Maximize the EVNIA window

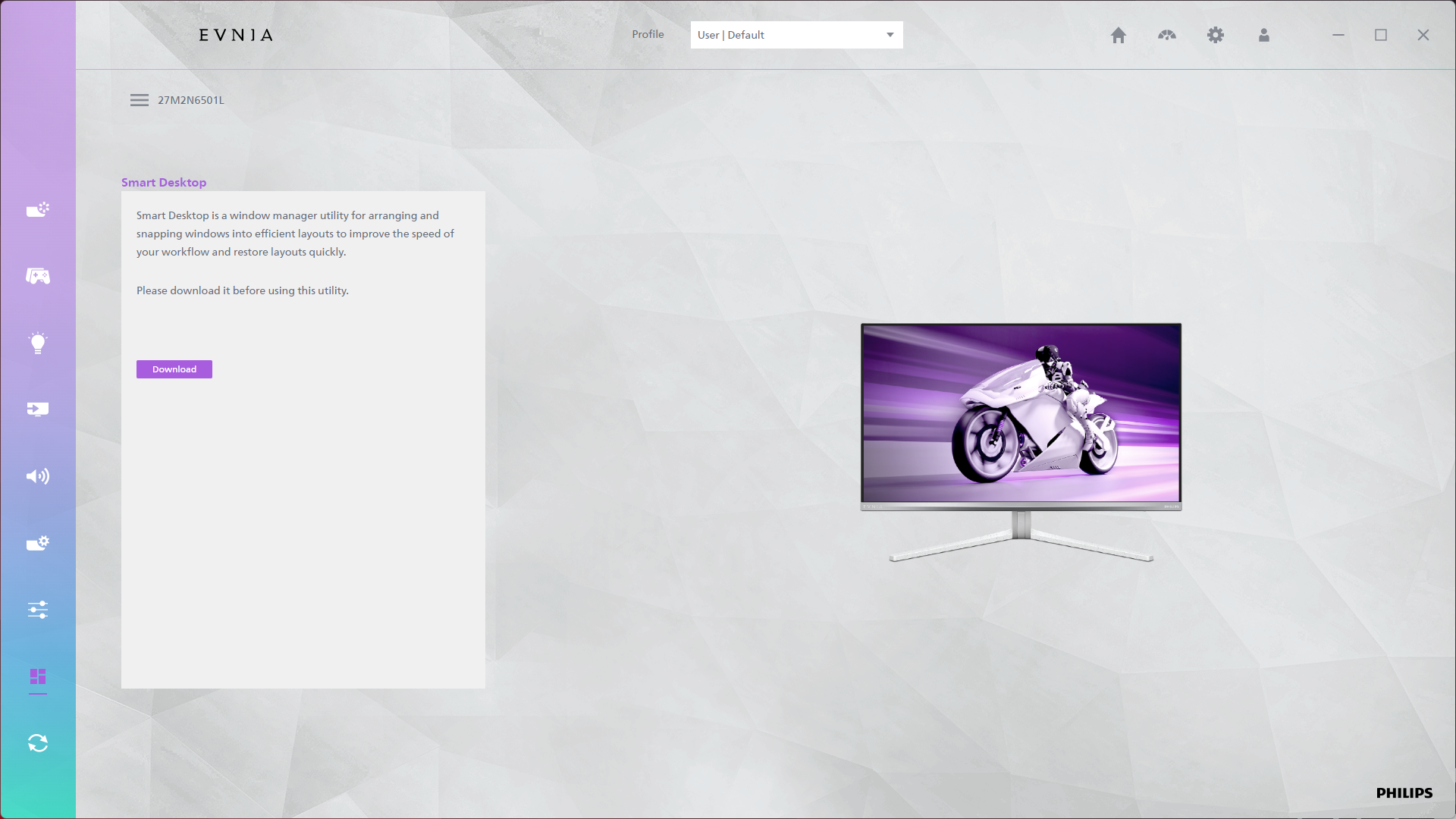click(1381, 35)
